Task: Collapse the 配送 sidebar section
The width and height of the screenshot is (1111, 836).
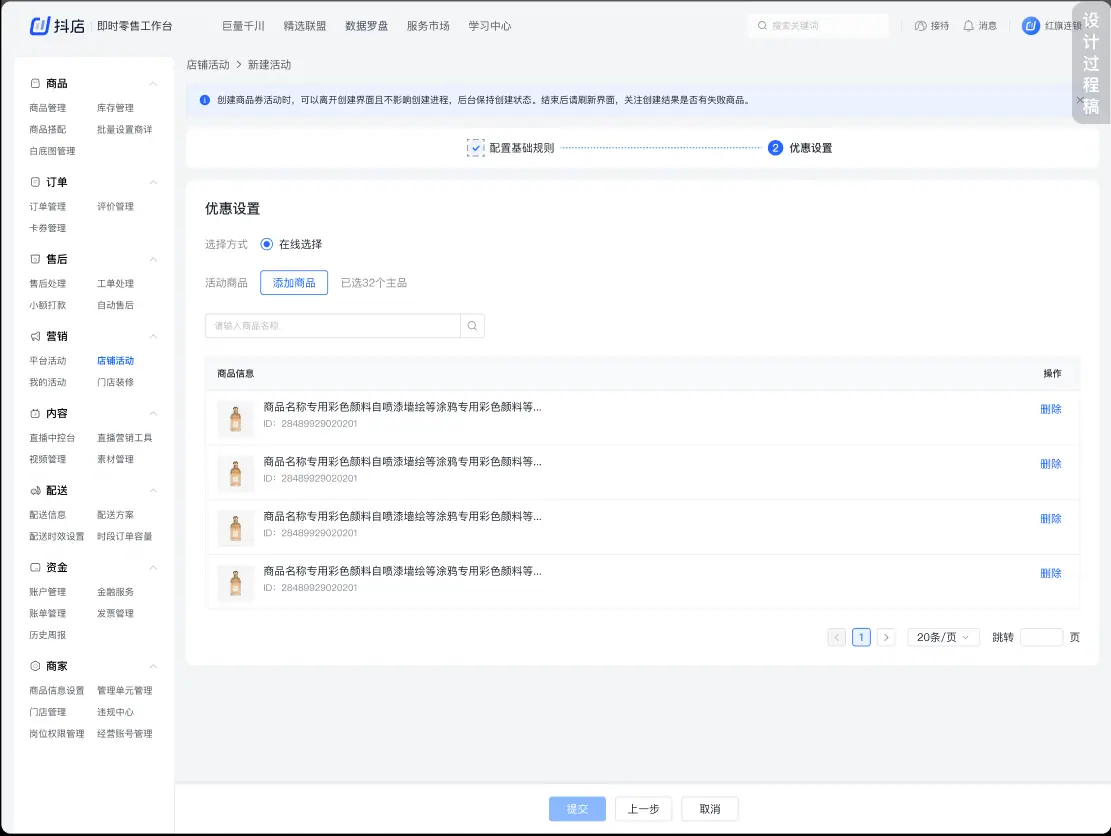Action: [153, 491]
